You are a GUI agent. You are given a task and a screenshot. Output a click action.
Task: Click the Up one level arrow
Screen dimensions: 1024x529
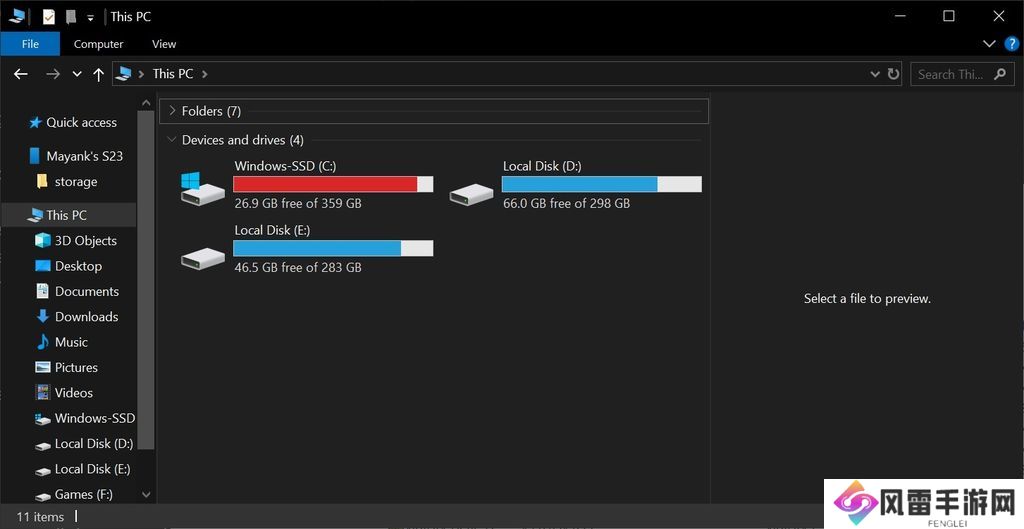coord(98,74)
